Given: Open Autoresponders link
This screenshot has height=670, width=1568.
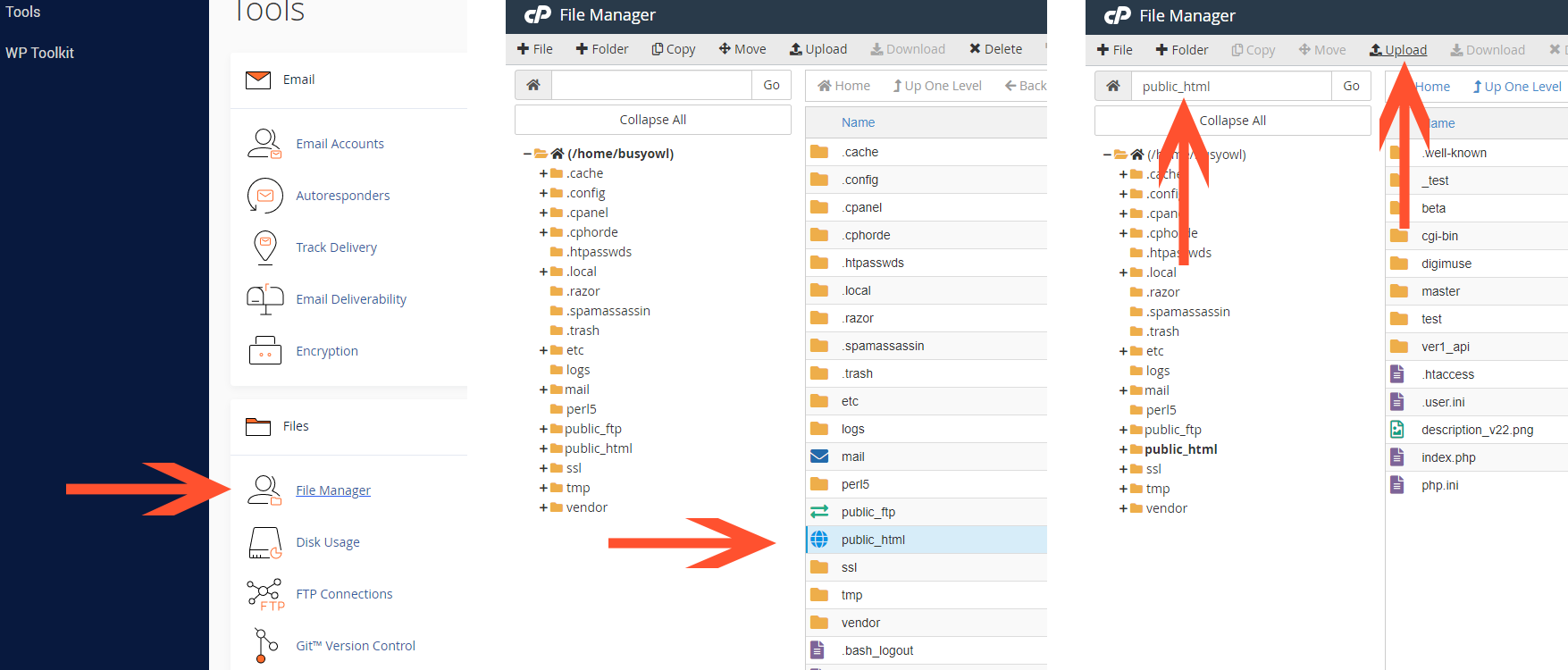Looking at the screenshot, I should coord(343,196).
